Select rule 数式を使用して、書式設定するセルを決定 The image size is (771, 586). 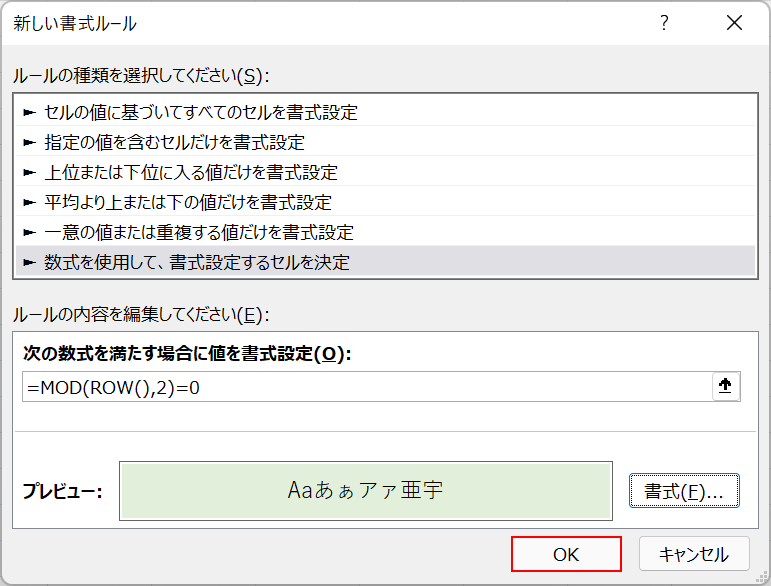[197, 263]
